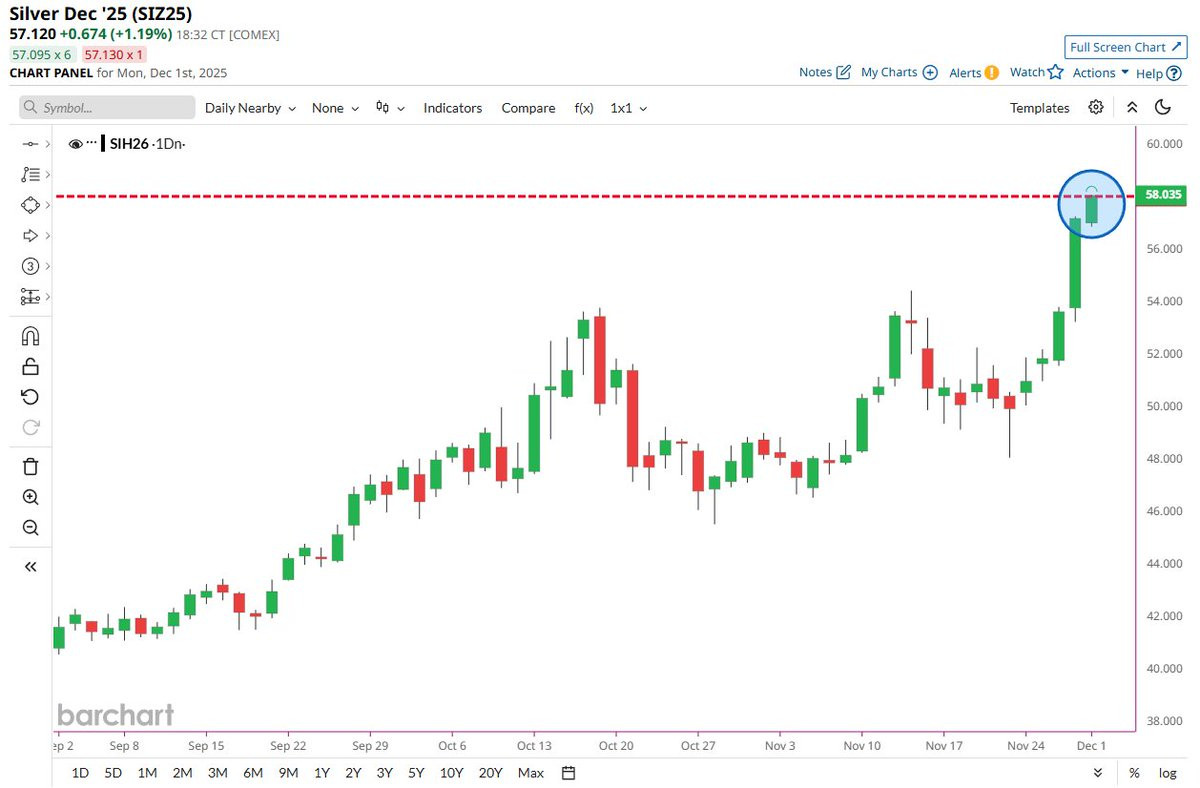Click the SIH26 black color swatch
This screenshot has height=788, width=1200.
pyautogui.click(x=103, y=144)
